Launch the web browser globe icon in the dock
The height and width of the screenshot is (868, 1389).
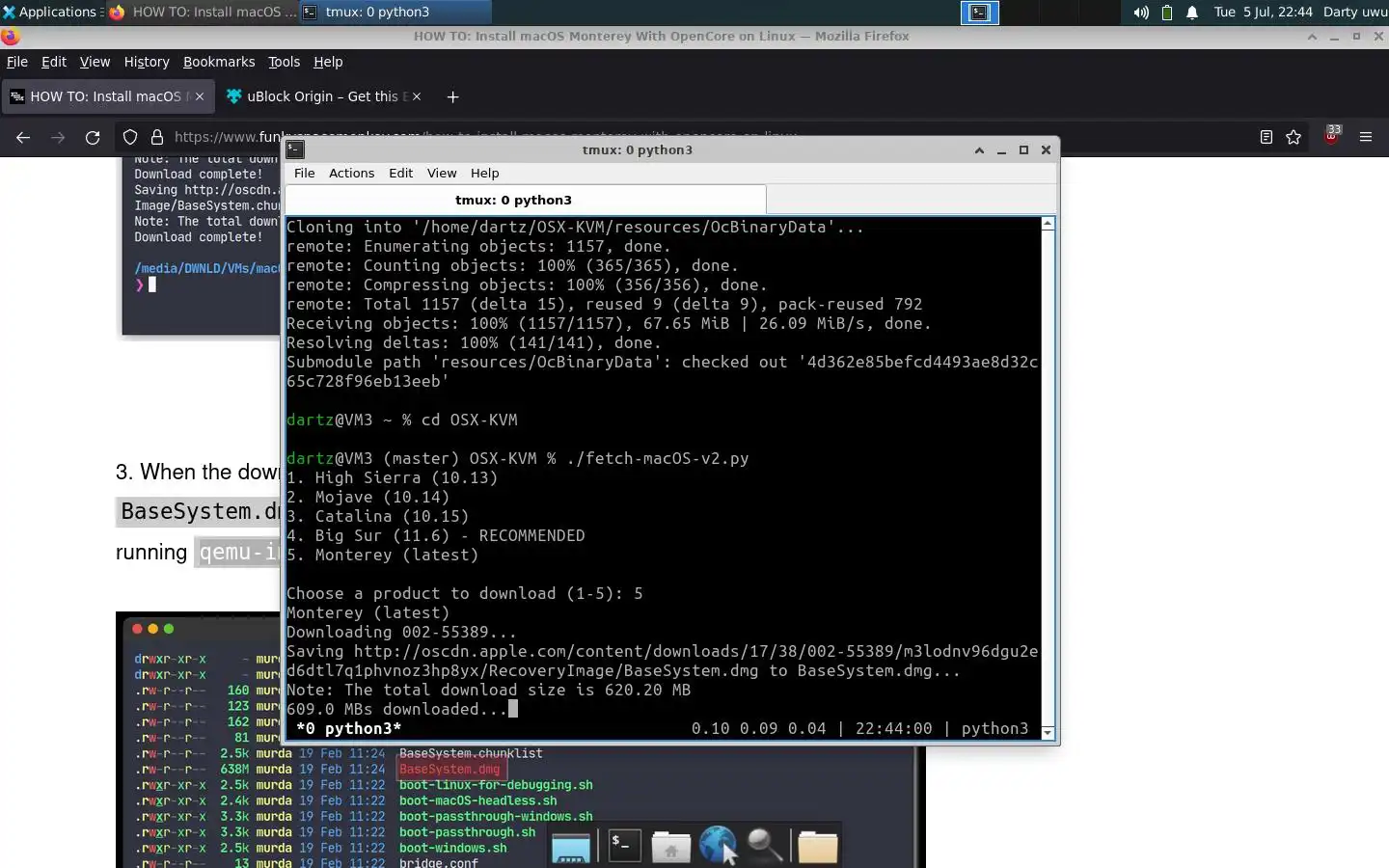click(717, 845)
